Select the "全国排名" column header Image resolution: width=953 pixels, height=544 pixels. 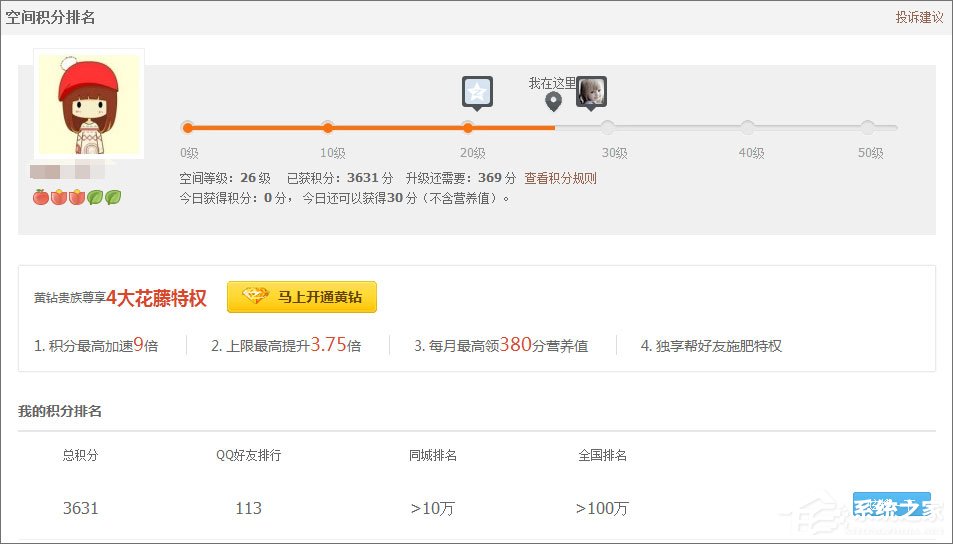pyautogui.click(x=602, y=455)
